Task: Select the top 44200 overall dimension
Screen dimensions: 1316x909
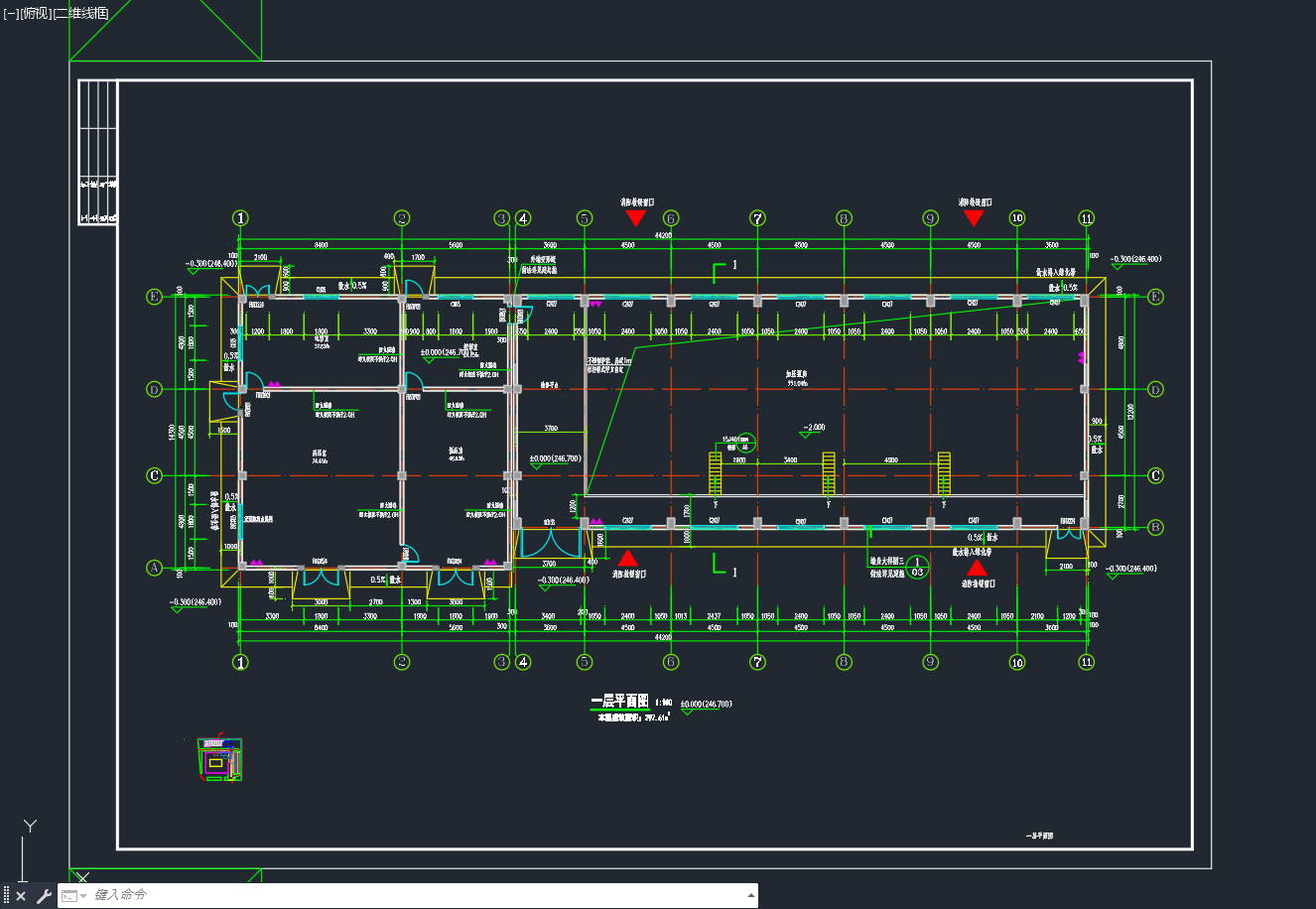Action: (663, 236)
